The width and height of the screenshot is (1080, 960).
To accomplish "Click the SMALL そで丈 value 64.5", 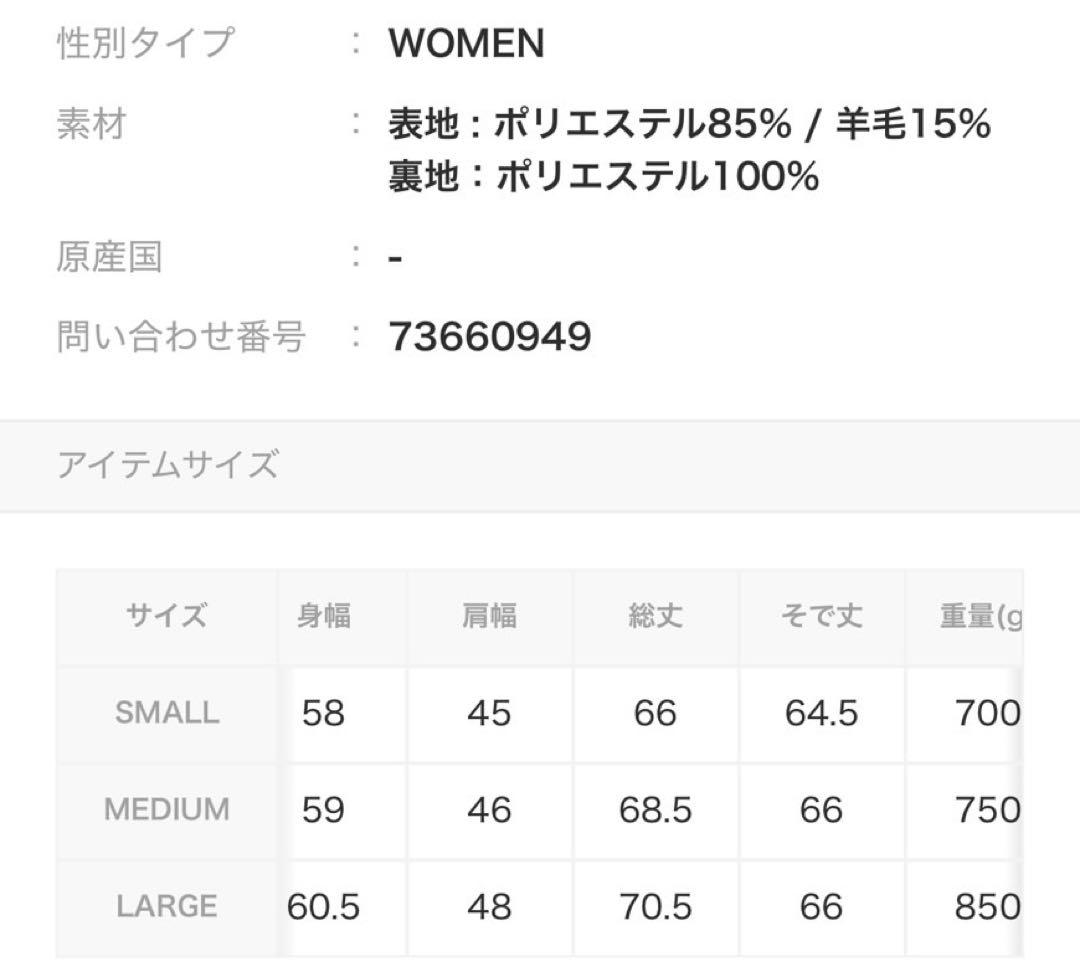I will pyautogui.click(x=821, y=713).
